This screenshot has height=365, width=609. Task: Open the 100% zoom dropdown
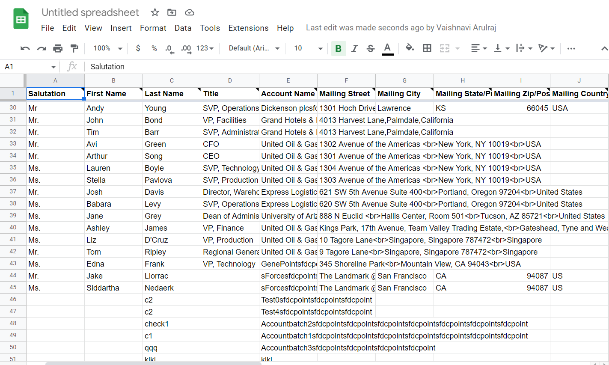click(x=108, y=48)
